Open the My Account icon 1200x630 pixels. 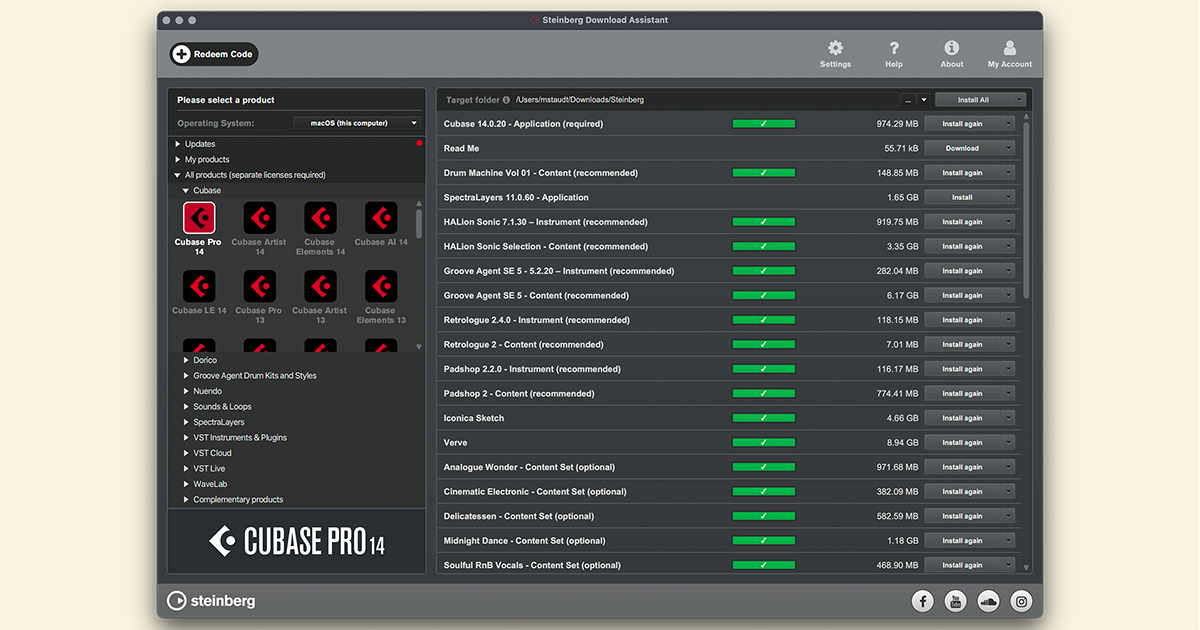tap(1010, 49)
